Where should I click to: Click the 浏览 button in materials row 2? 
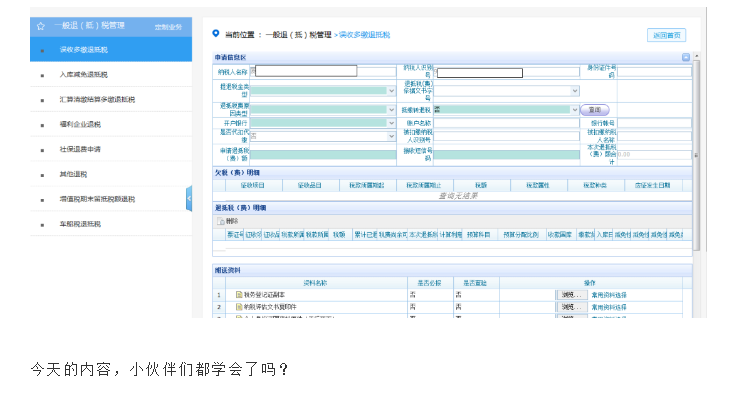point(572,307)
